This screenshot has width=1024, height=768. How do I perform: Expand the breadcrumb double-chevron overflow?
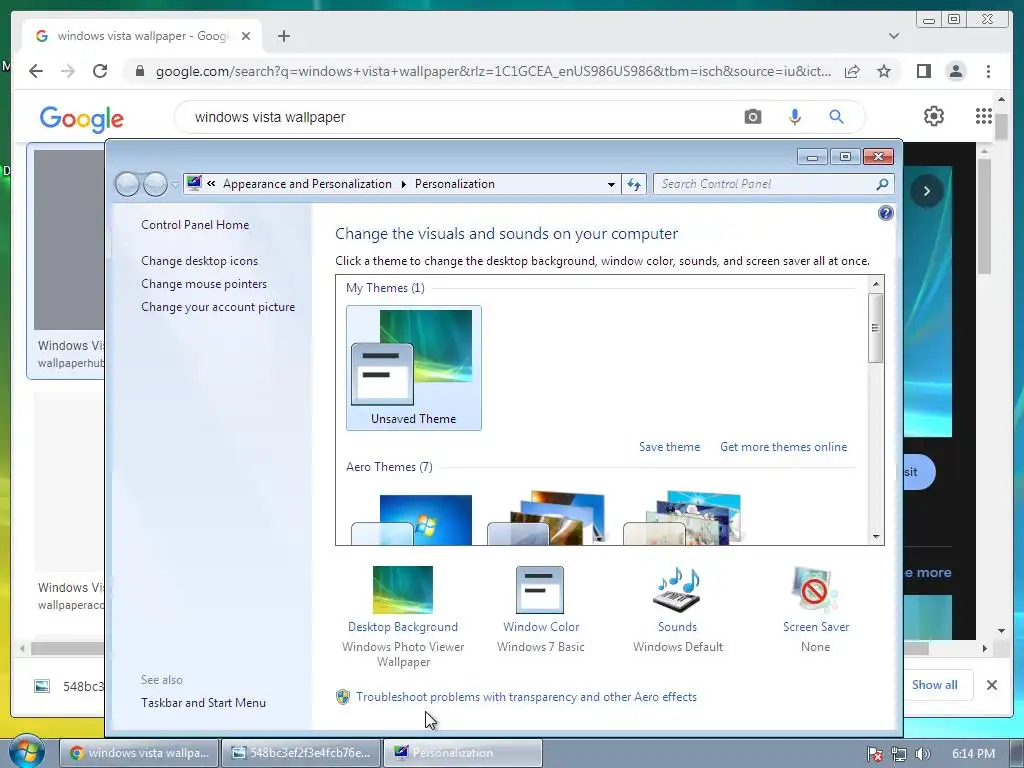(x=211, y=184)
